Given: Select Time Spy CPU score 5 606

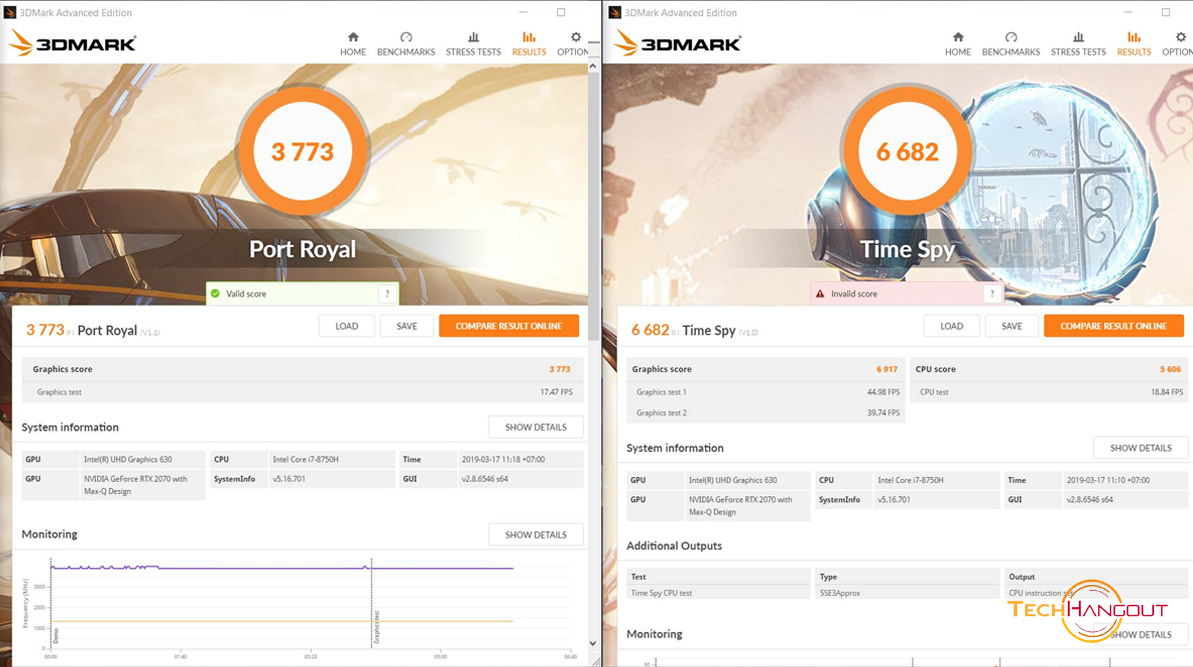Looking at the screenshot, I should (1170, 369).
